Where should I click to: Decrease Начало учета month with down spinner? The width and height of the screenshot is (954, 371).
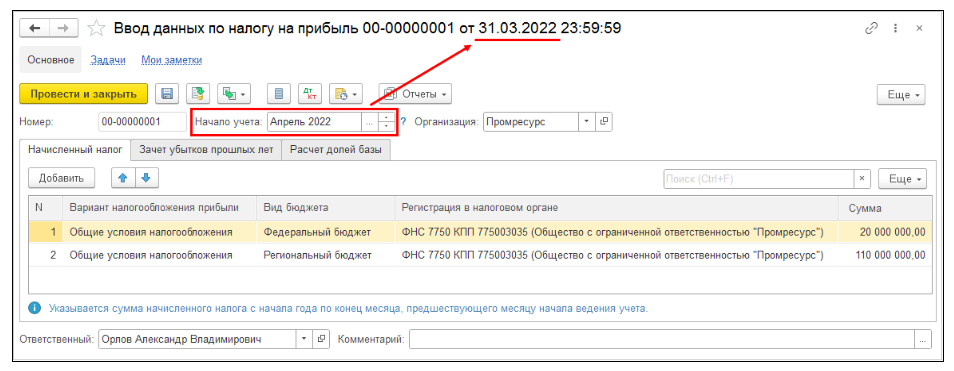(x=386, y=126)
